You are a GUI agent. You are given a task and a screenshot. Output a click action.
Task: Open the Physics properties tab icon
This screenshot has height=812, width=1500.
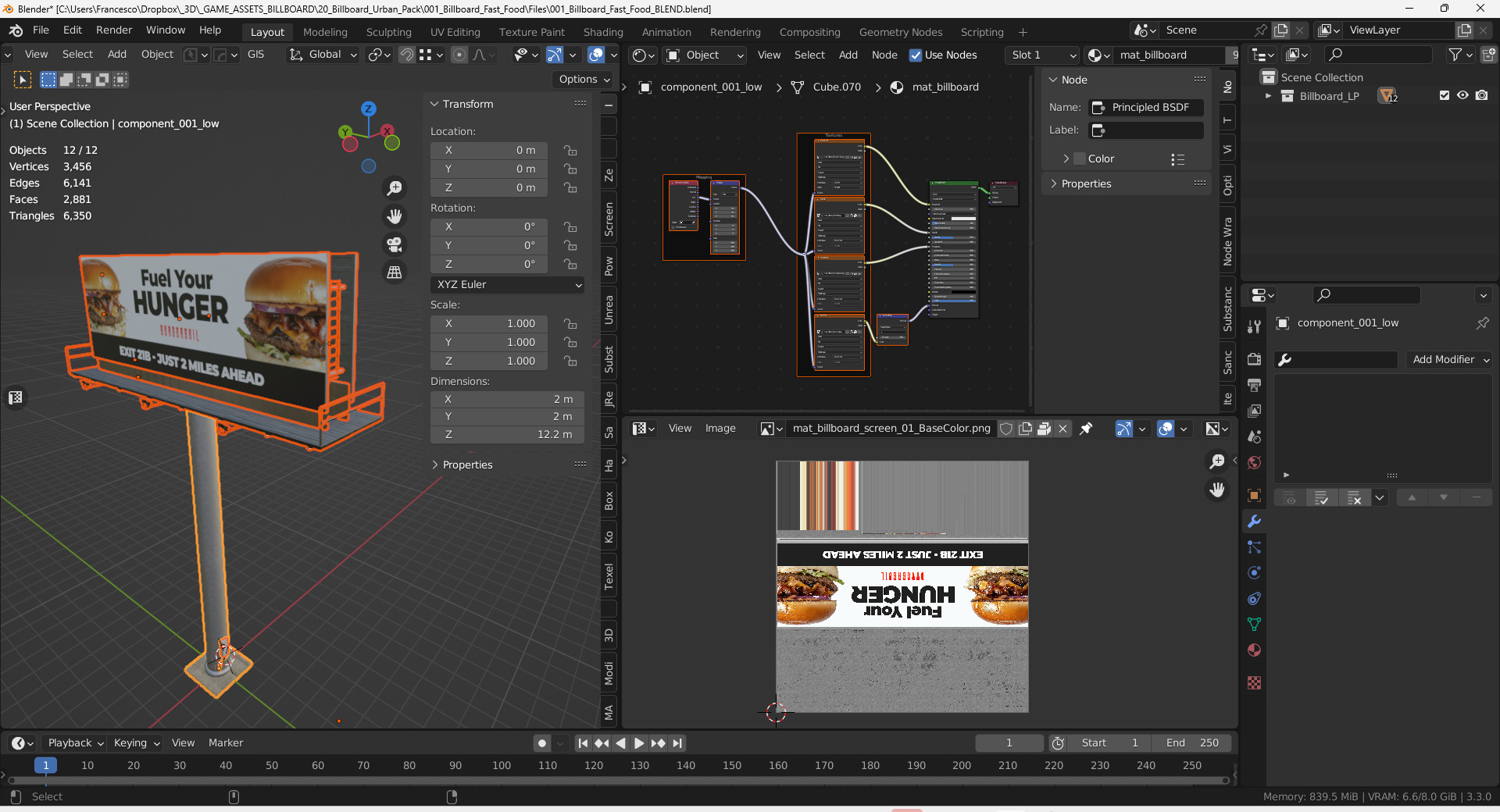pos(1255,573)
